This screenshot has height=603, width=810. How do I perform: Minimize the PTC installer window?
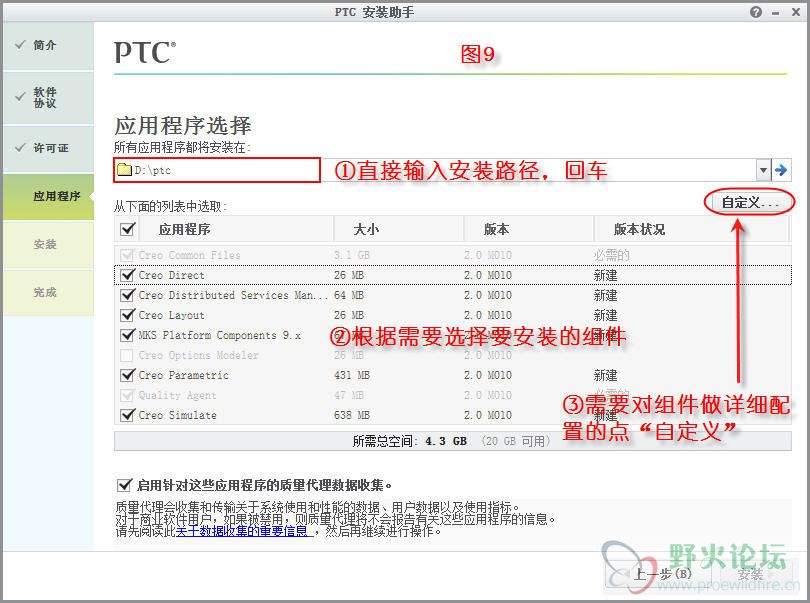[x=775, y=13]
